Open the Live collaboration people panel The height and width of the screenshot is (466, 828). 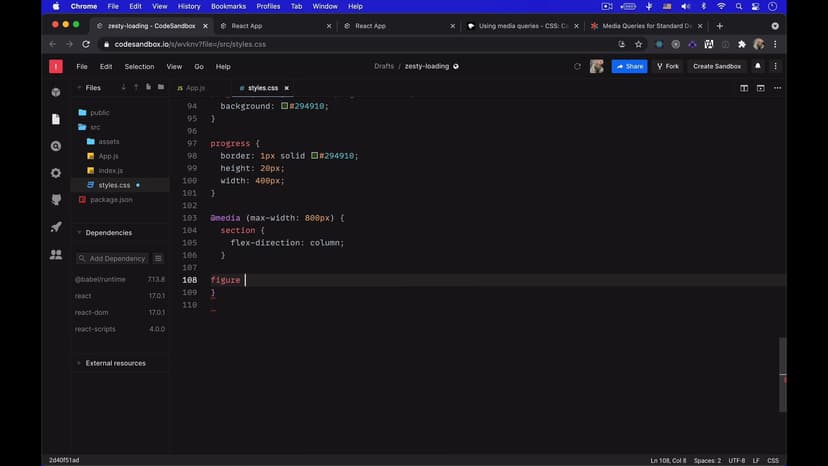56,255
